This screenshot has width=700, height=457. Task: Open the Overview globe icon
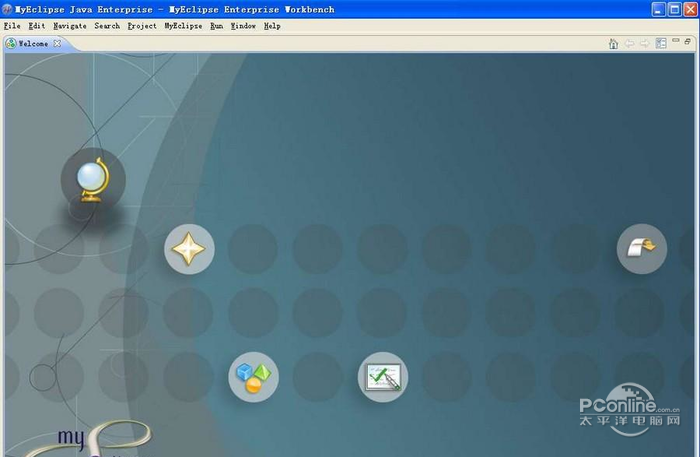click(93, 180)
